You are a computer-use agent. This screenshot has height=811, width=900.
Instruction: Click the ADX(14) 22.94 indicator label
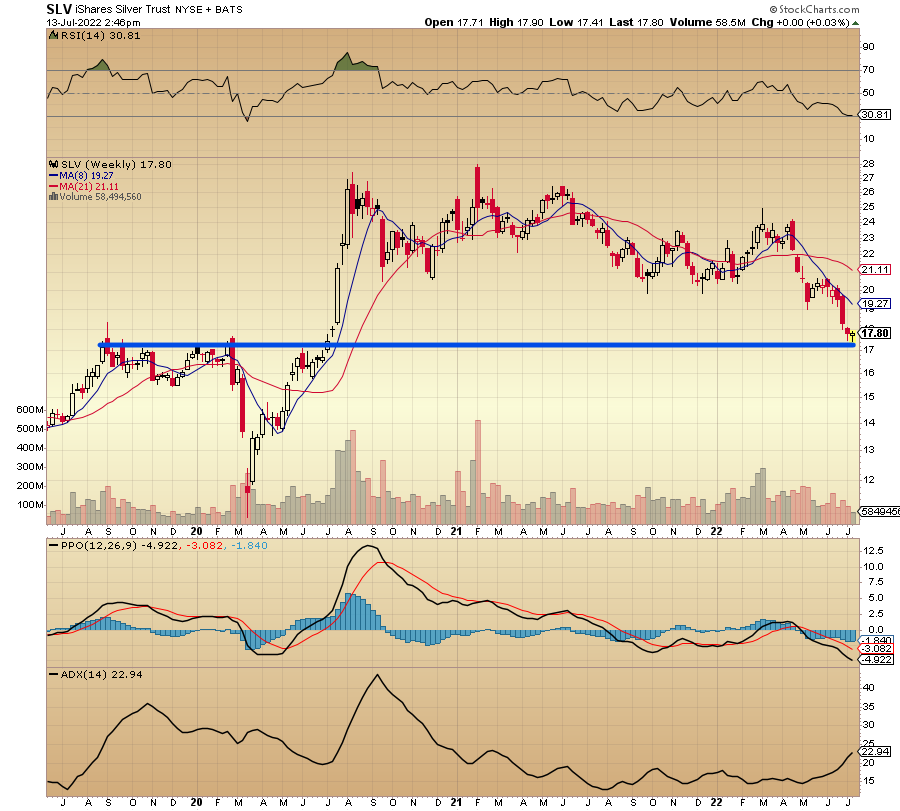102,675
